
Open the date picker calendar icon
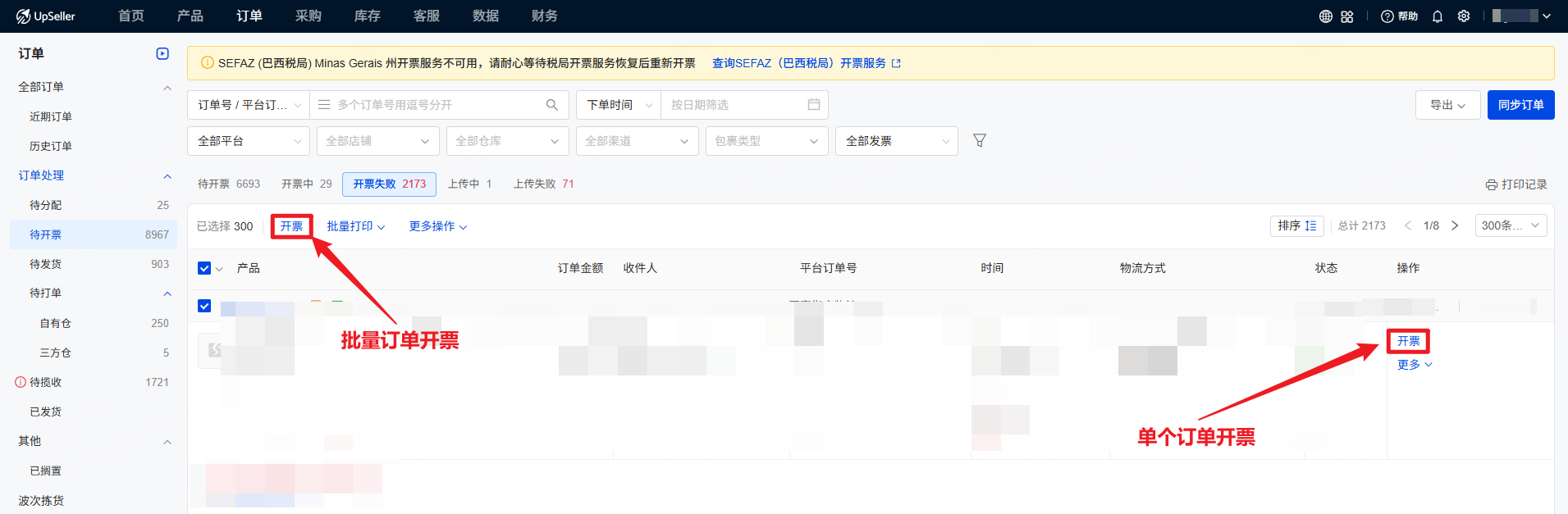pyautogui.click(x=813, y=105)
